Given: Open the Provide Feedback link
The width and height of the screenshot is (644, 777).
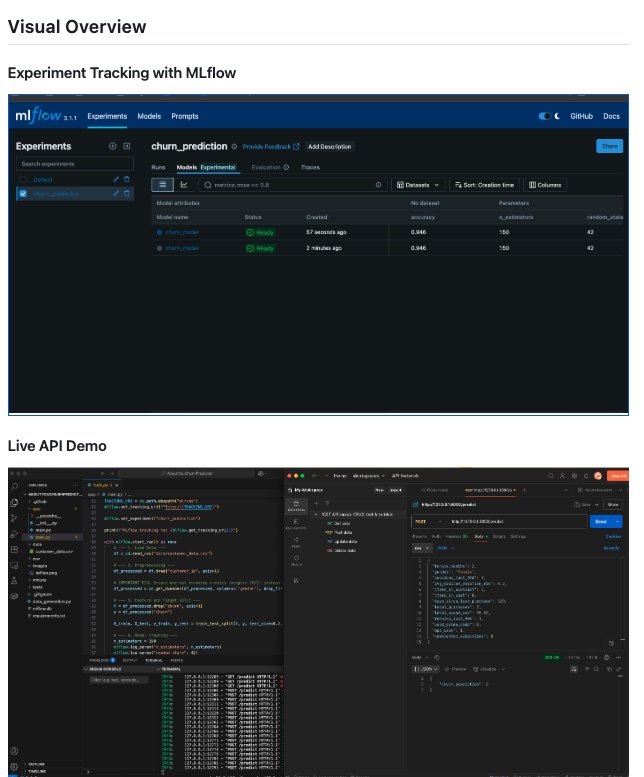Looking at the screenshot, I should (x=271, y=147).
